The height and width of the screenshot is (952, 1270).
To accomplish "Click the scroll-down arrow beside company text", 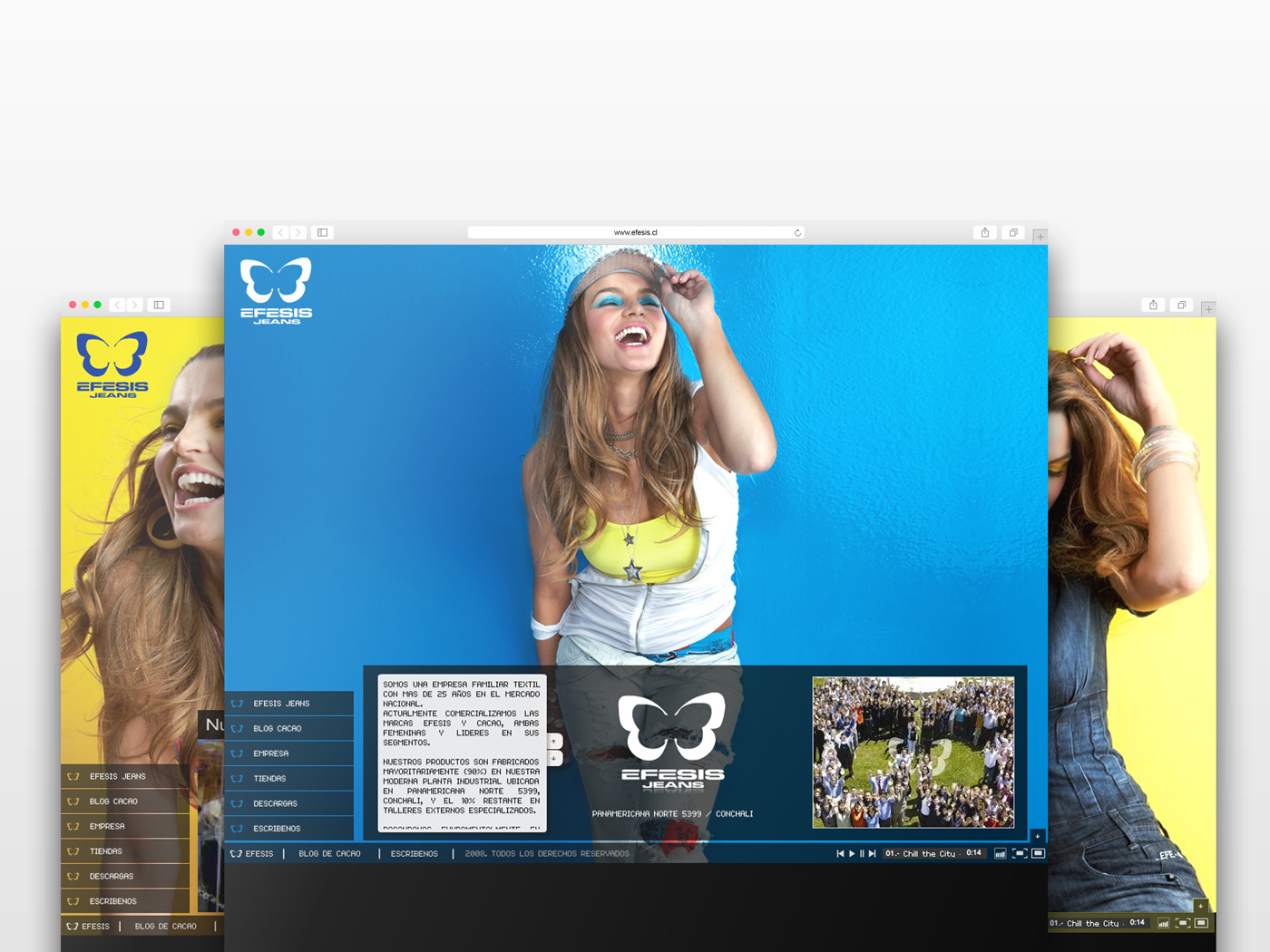I will coord(554,758).
